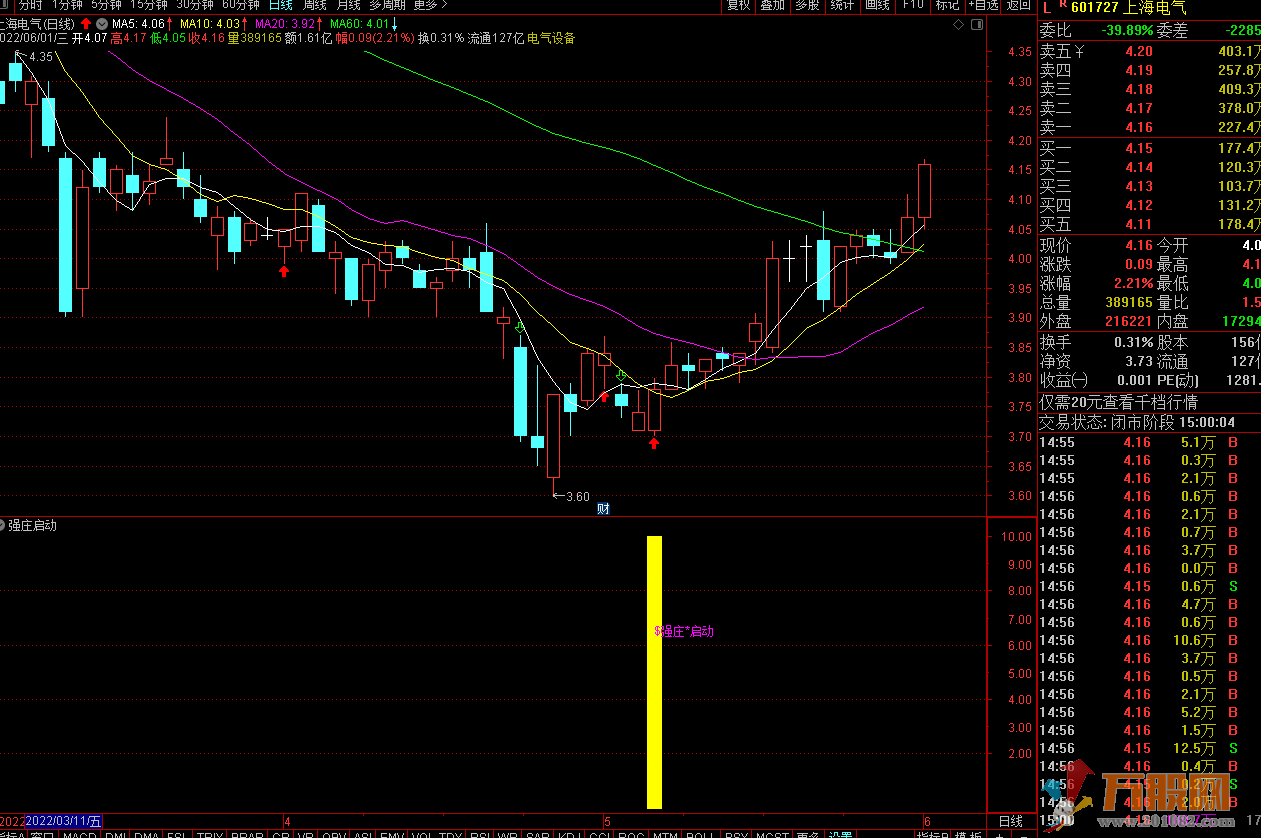Click the MA10: 4.03 moving average label
The width and height of the screenshot is (1261, 838).
click(211, 23)
